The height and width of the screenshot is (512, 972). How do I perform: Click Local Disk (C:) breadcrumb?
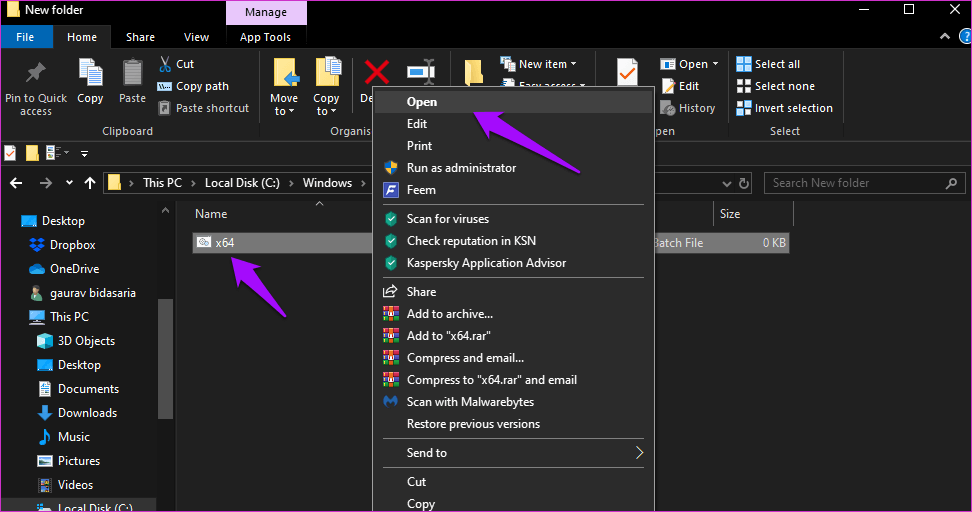242,183
